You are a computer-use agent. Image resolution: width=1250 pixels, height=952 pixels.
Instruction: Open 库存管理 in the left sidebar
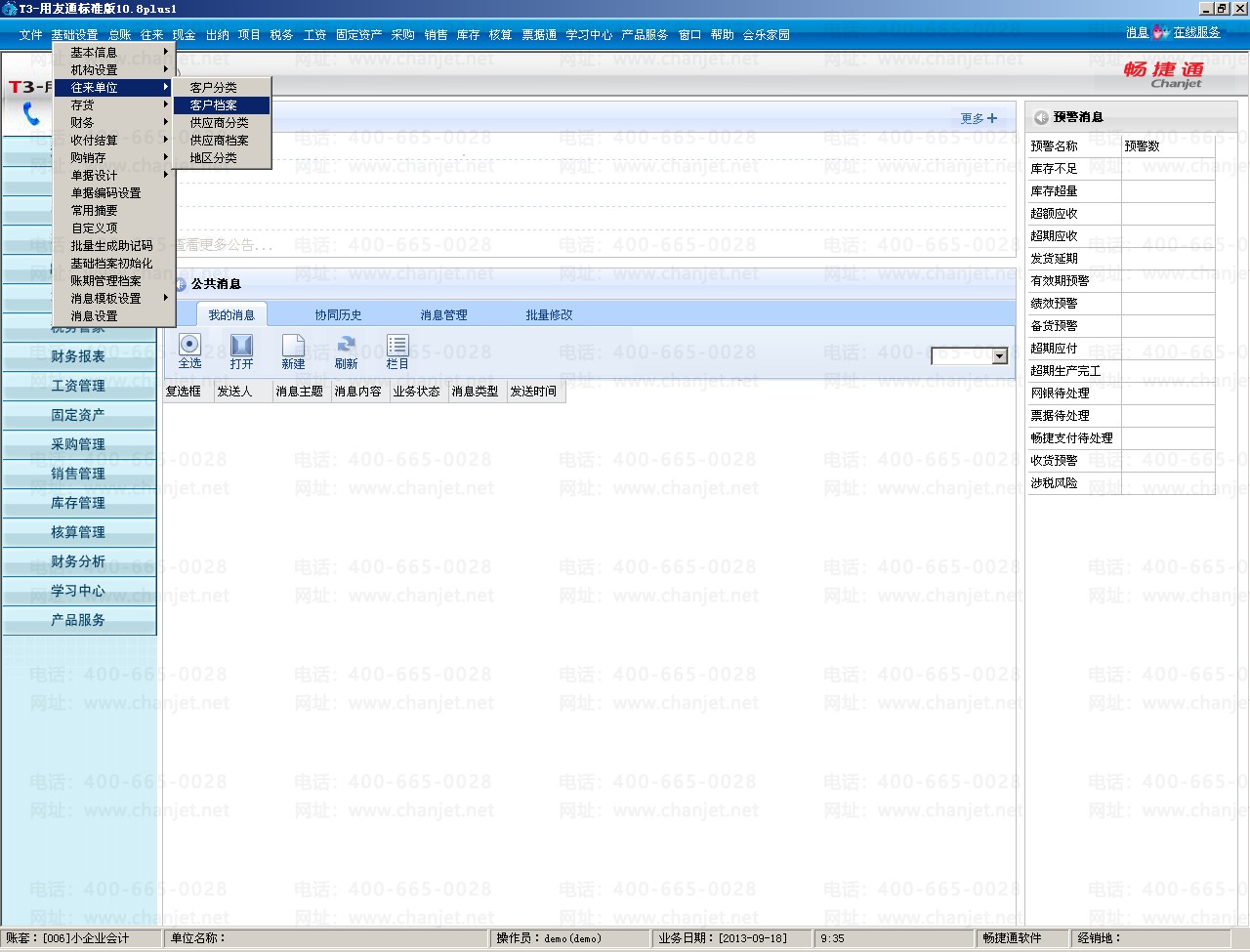(78, 503)
